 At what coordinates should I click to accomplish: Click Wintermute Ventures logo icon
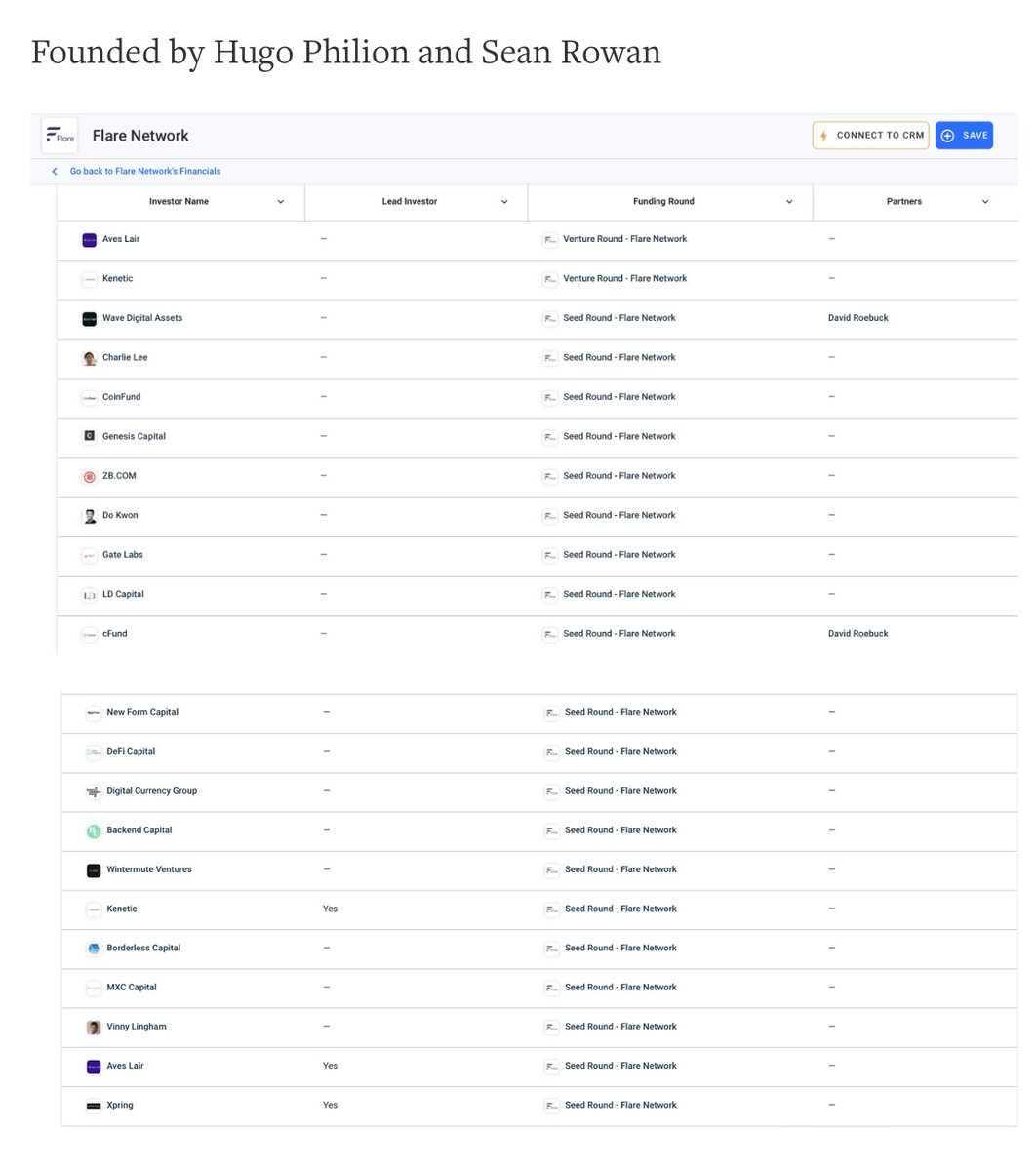(94, 869)
